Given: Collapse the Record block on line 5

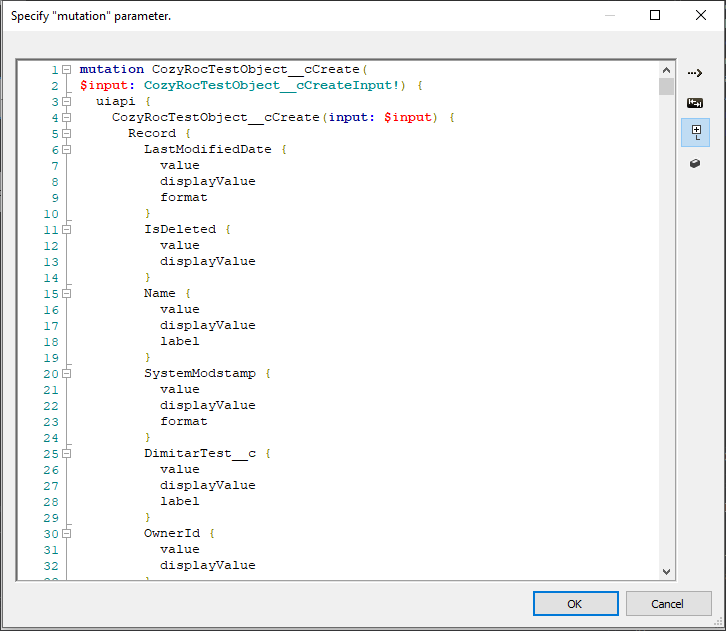Looking at the screenshot, I should tap(66, 134).
